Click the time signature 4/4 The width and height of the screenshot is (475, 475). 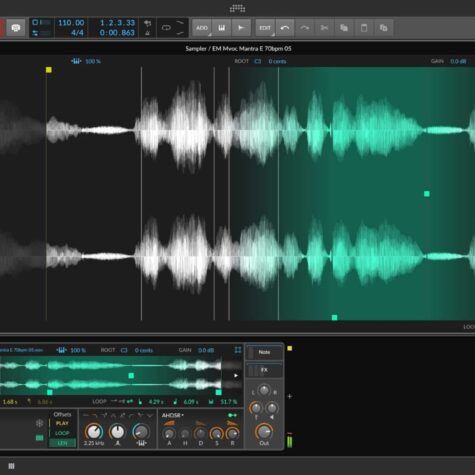pyautogui.click(x=77, y=33)
